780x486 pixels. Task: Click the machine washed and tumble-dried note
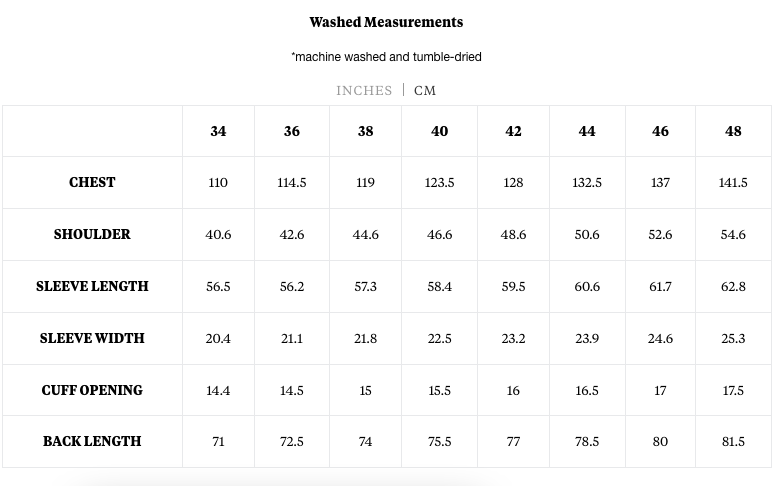[386, 57]
